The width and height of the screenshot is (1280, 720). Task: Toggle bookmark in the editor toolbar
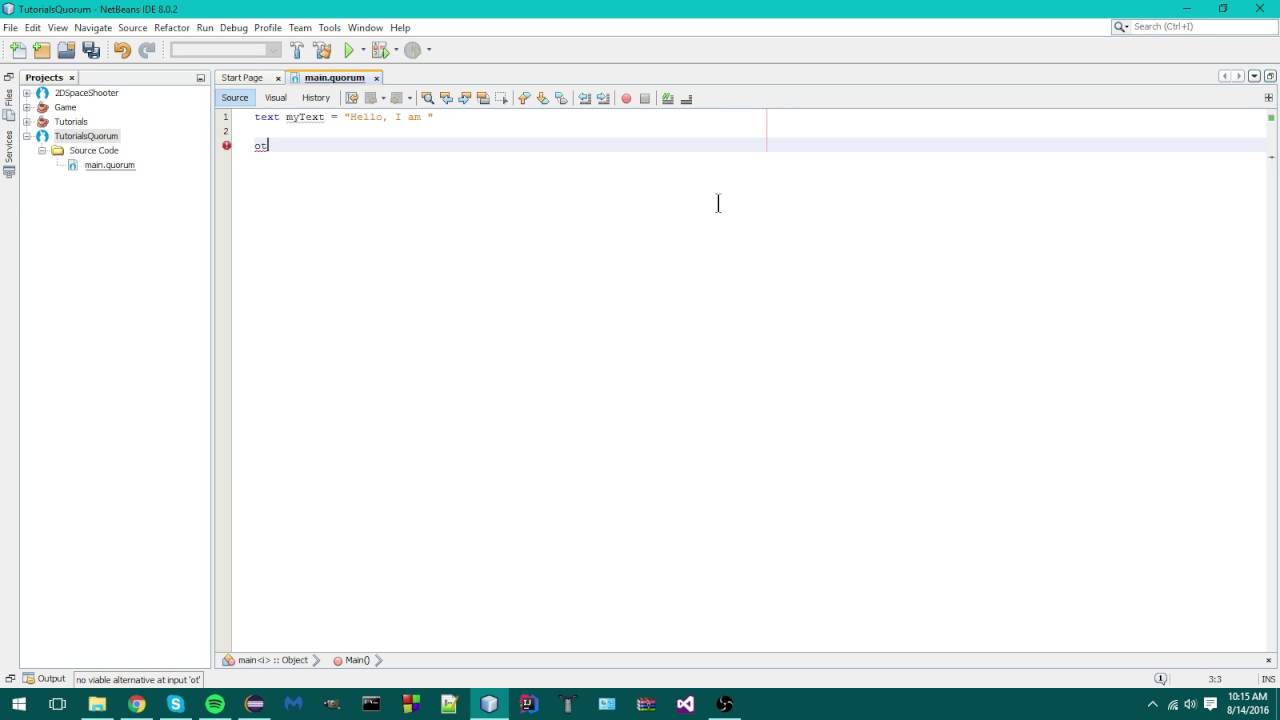coord(561,98)
